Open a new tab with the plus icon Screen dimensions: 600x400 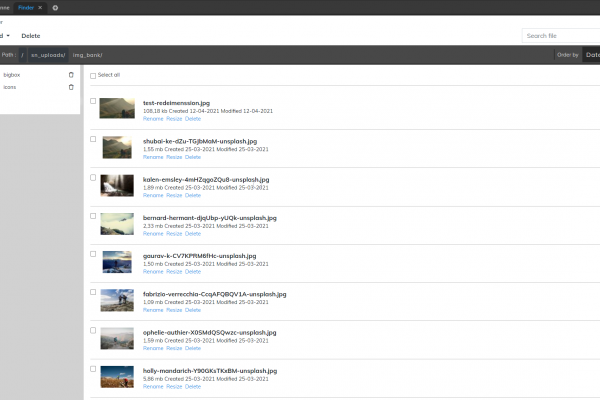[x=55, y=7]
